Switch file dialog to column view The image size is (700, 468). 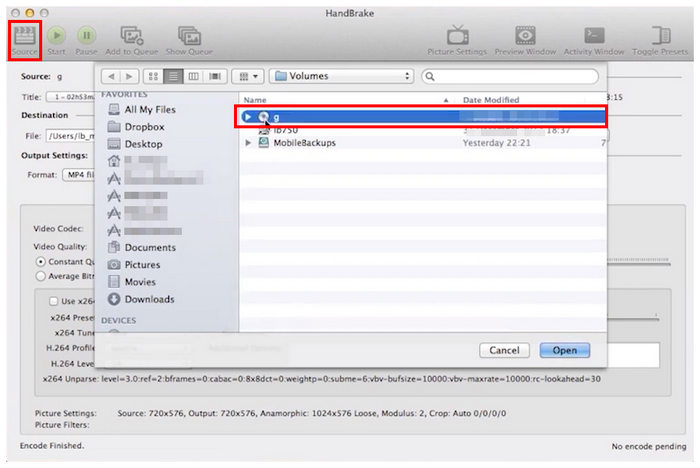pyautogui.click(x=193, y=76)
